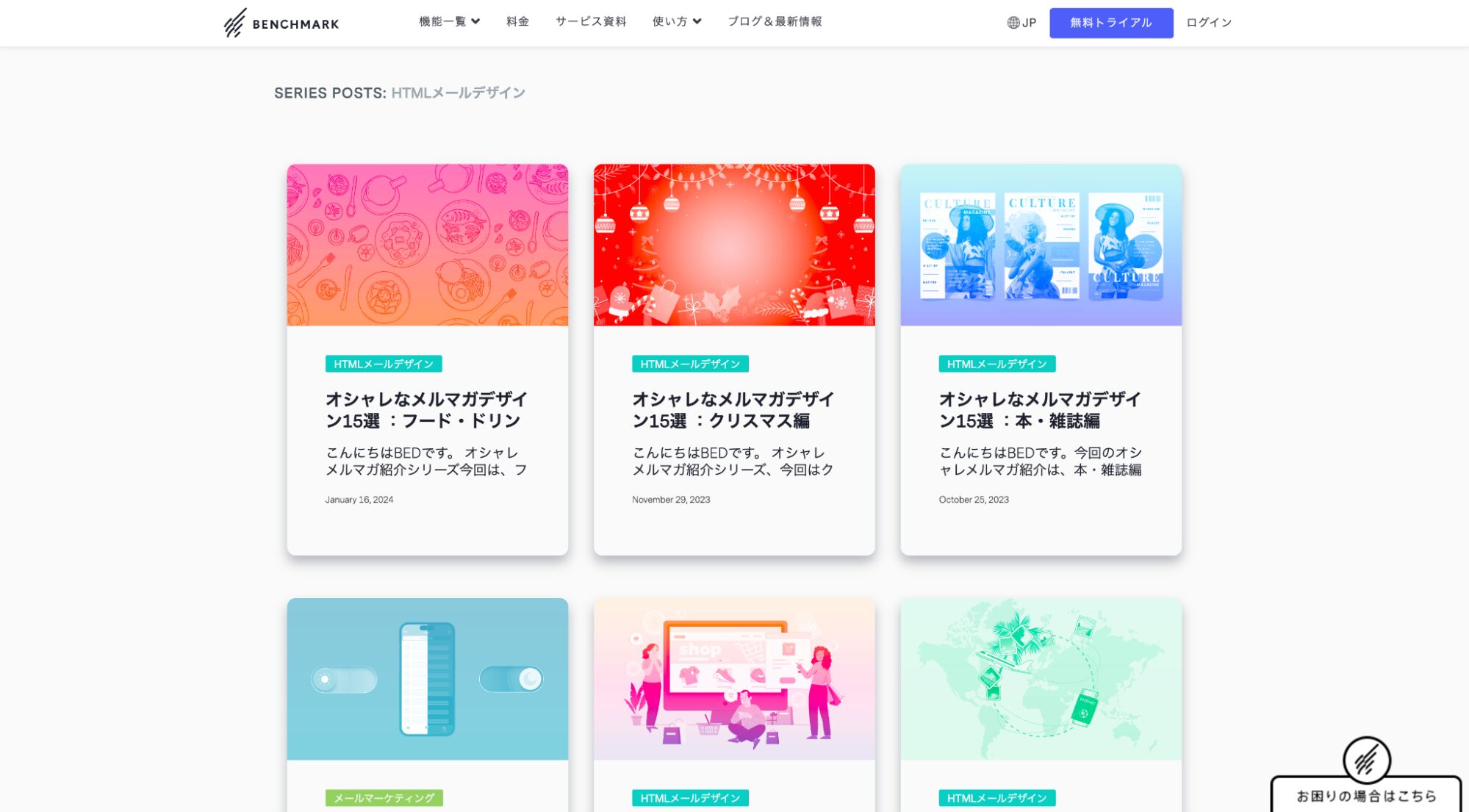Open the green world map thumbnail
Screen dimensions: 1469x812
coord(1041,678)
